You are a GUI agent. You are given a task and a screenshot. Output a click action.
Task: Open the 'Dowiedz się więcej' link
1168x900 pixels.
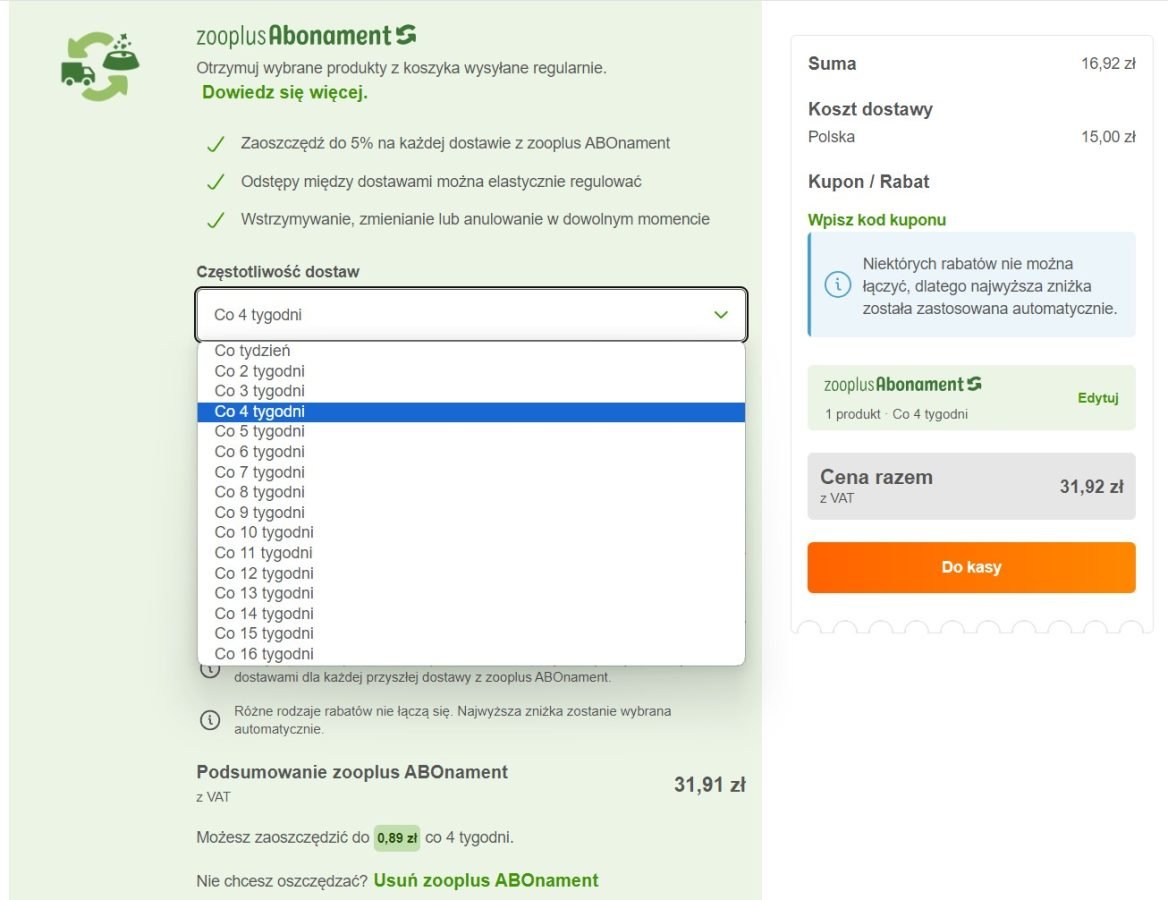click(285, 92)
